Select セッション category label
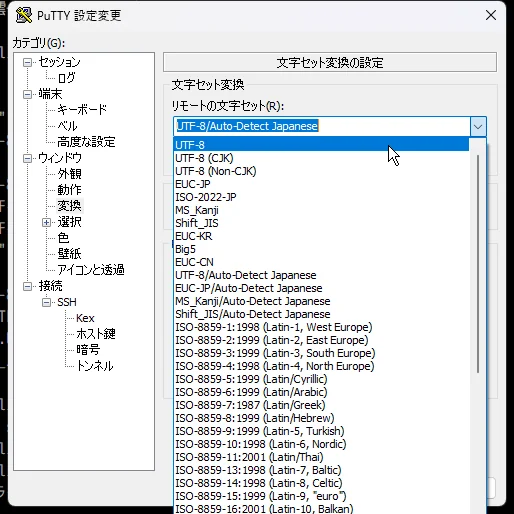The image size is (514, 514). [x=59, y=62]
